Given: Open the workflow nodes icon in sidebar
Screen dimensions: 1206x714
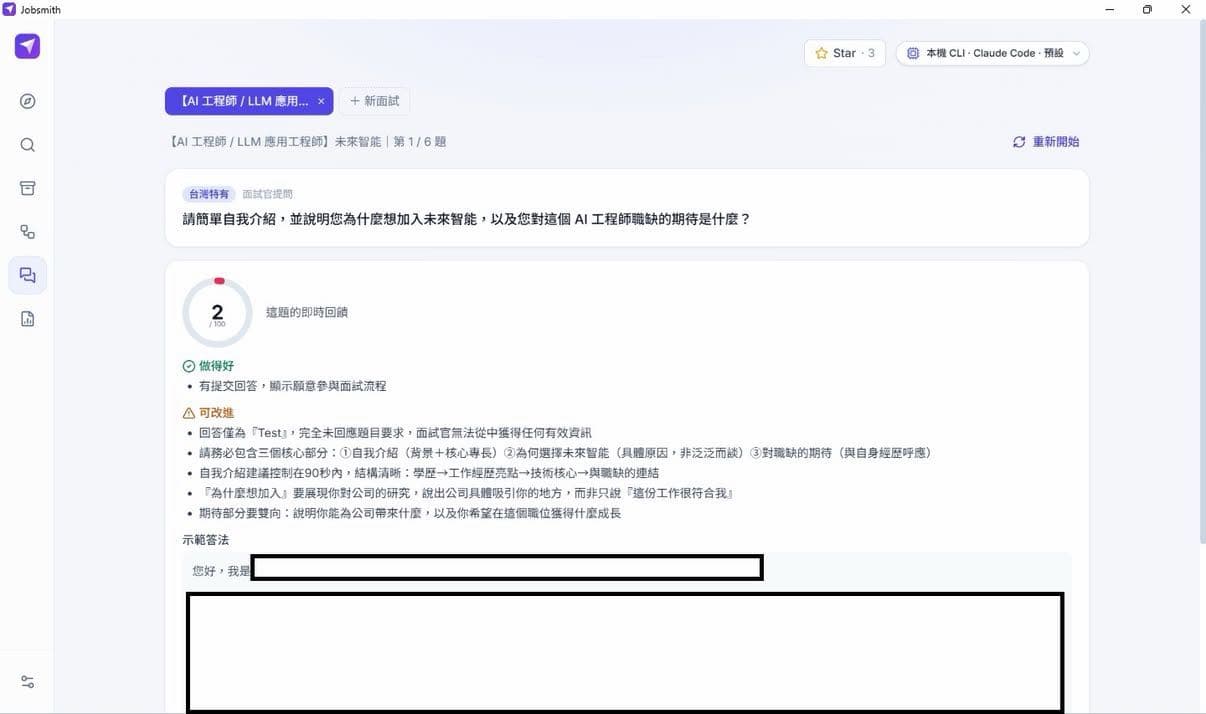Looking at the screenshot, I should point(28,232).
